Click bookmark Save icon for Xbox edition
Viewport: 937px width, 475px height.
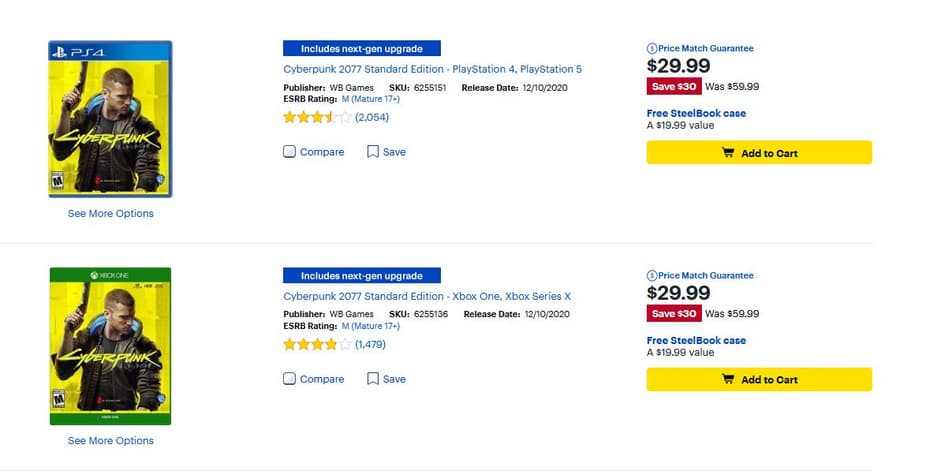point(373,379)
